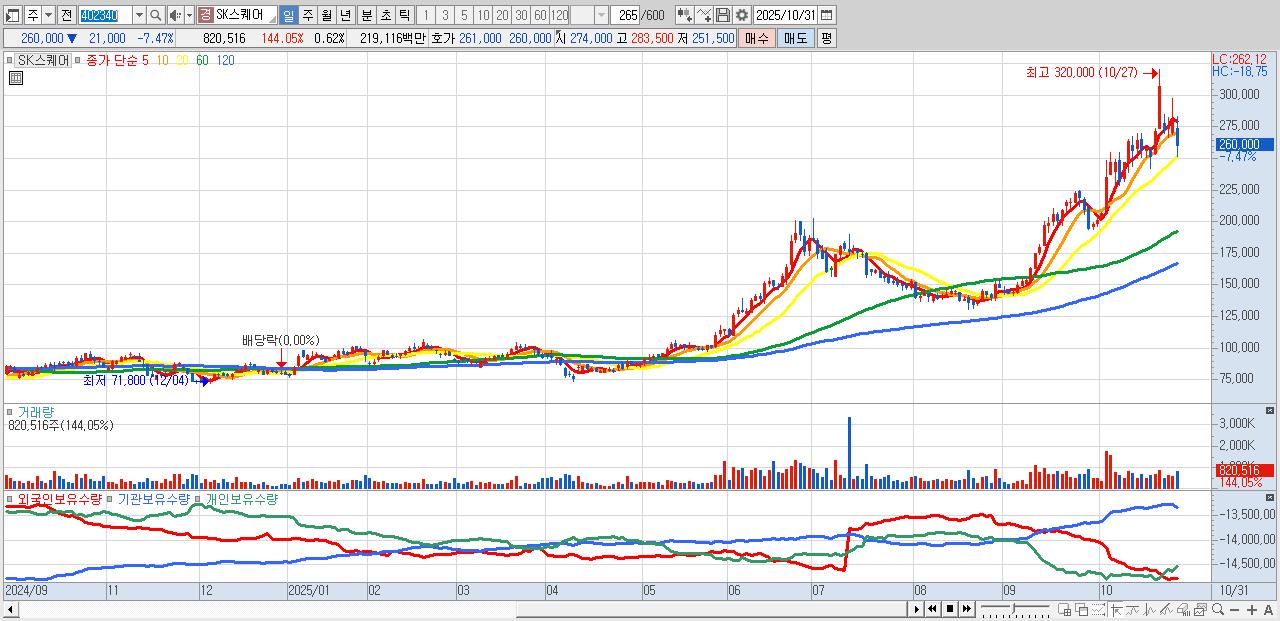The width and height of the screenshot is (1280, 621).
Task: Click the 외국인보유수량 legend label
Action: point(60,498)
